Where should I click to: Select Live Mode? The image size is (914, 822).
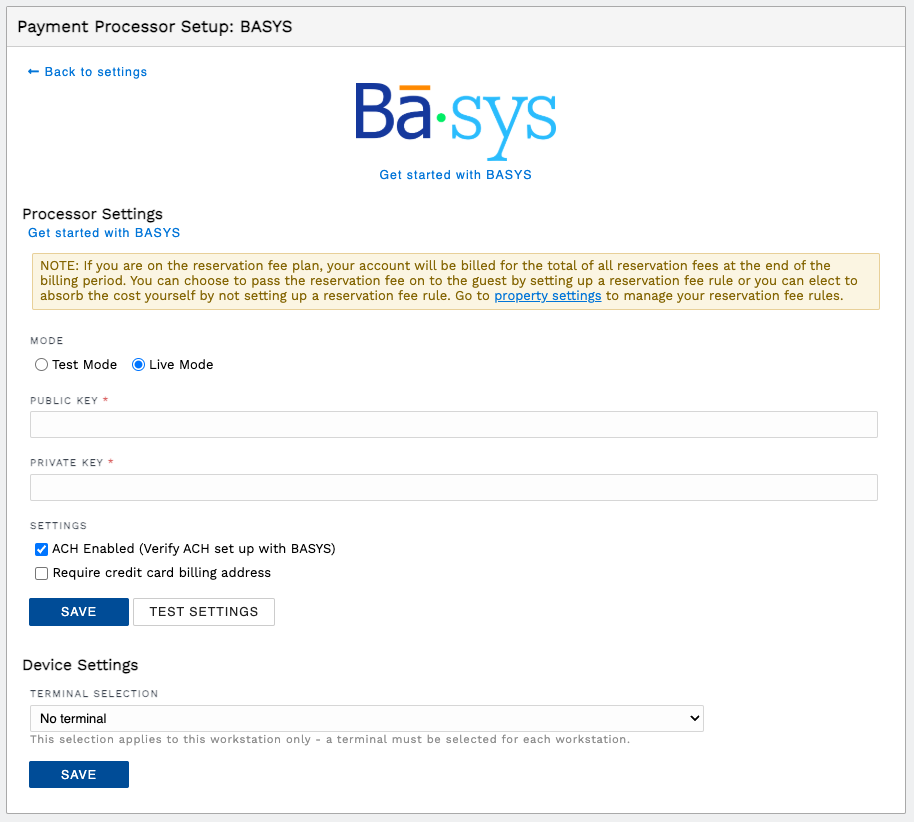tap(138, 364)
